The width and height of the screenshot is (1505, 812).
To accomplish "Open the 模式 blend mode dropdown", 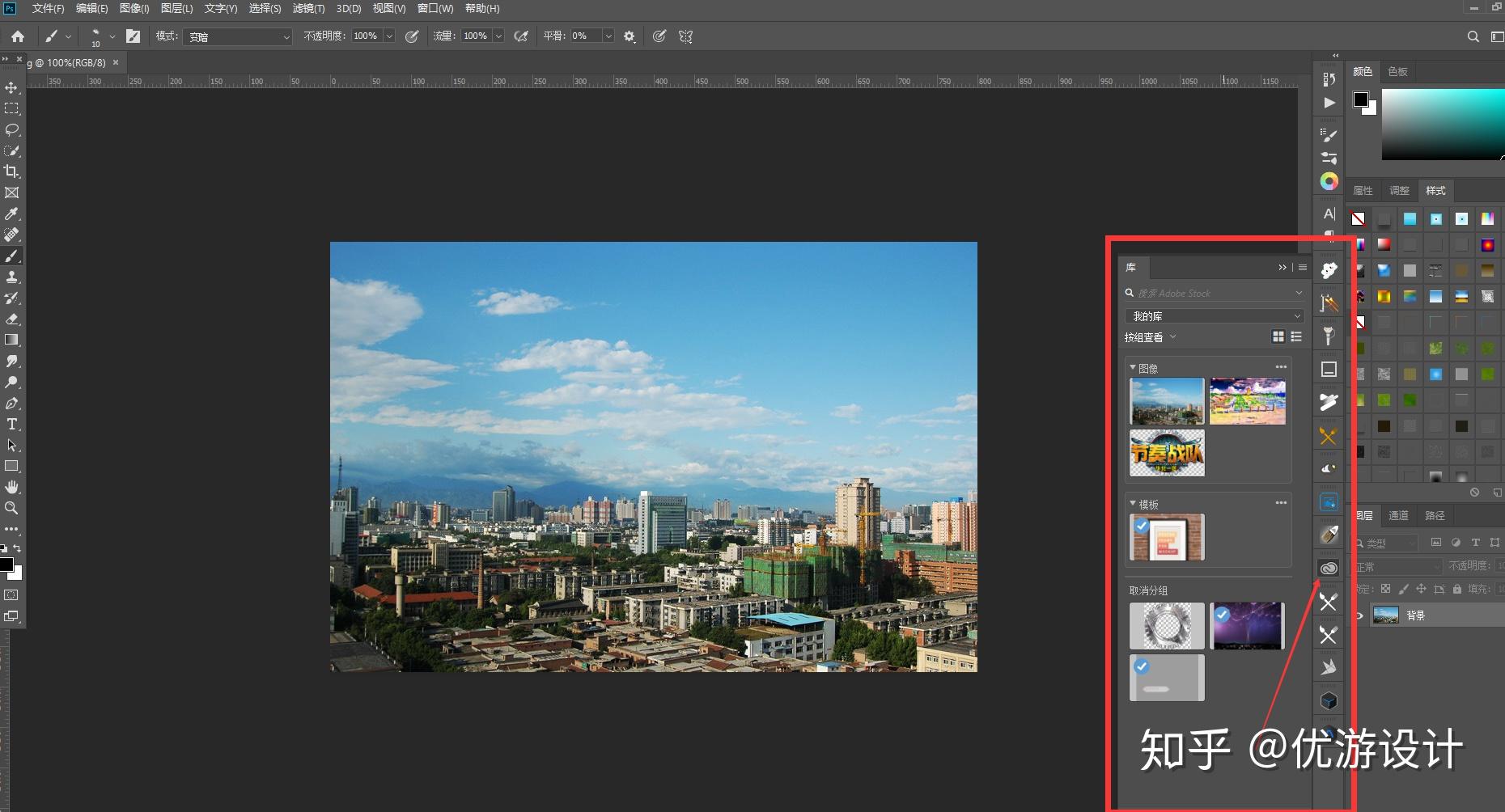I will click(237, 36).
